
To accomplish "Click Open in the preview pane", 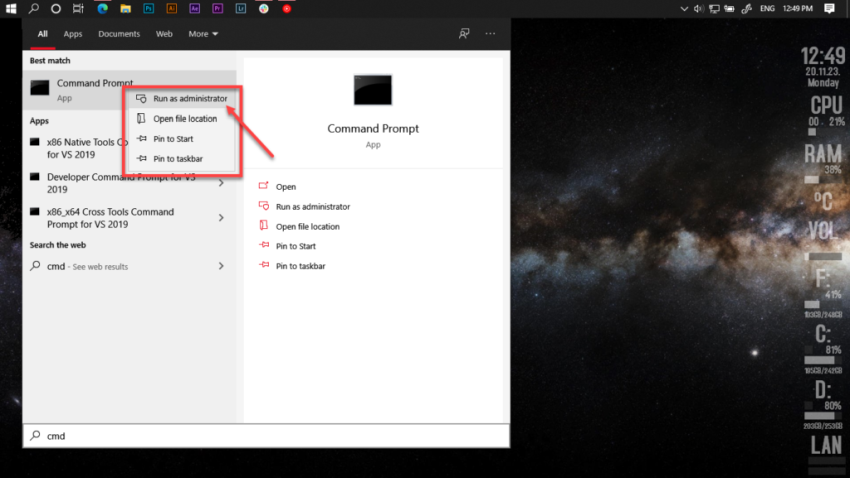I will pos(286,186).
